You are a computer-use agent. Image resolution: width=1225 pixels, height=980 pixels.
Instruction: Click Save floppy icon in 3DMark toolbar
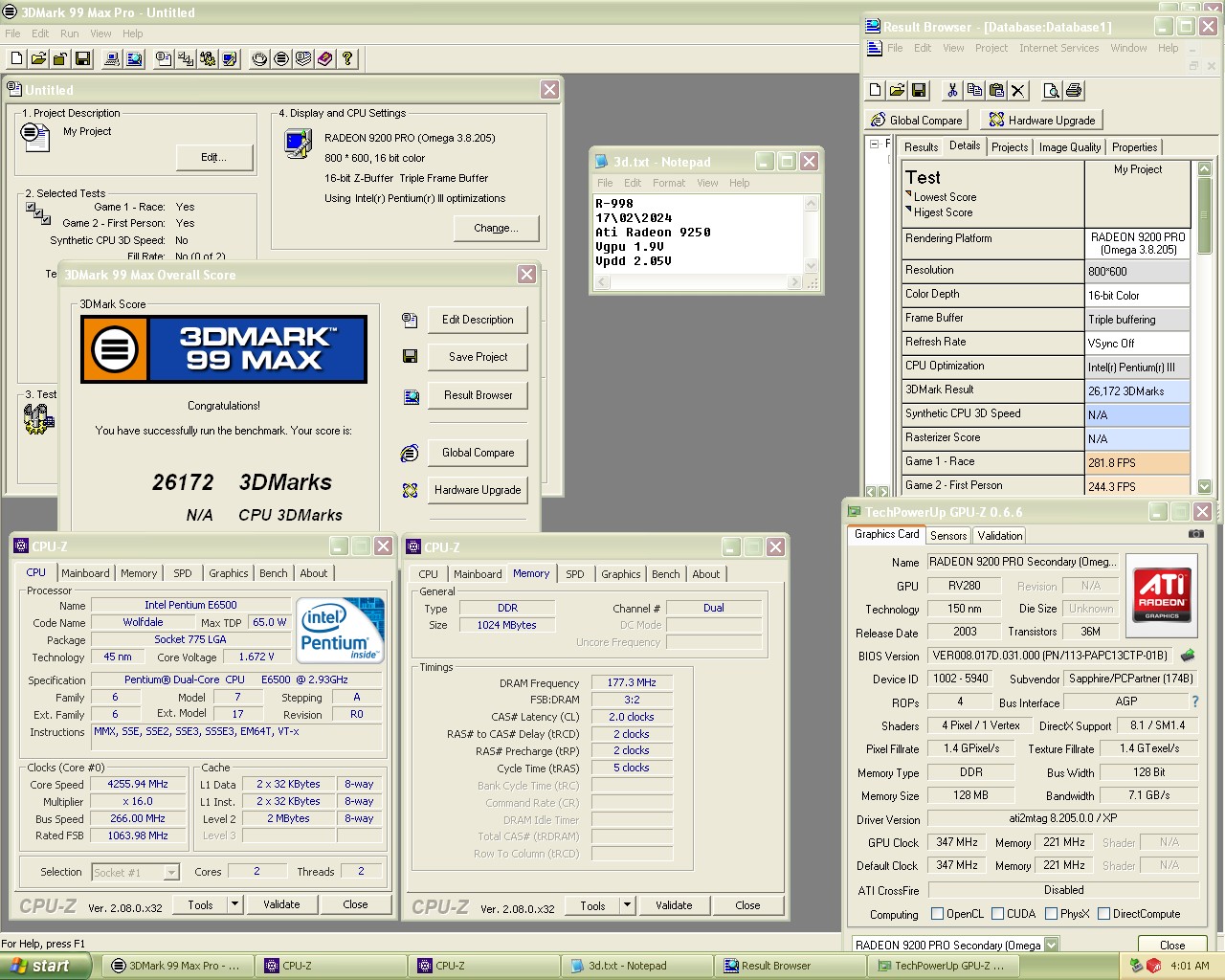(x=82, y=59)
